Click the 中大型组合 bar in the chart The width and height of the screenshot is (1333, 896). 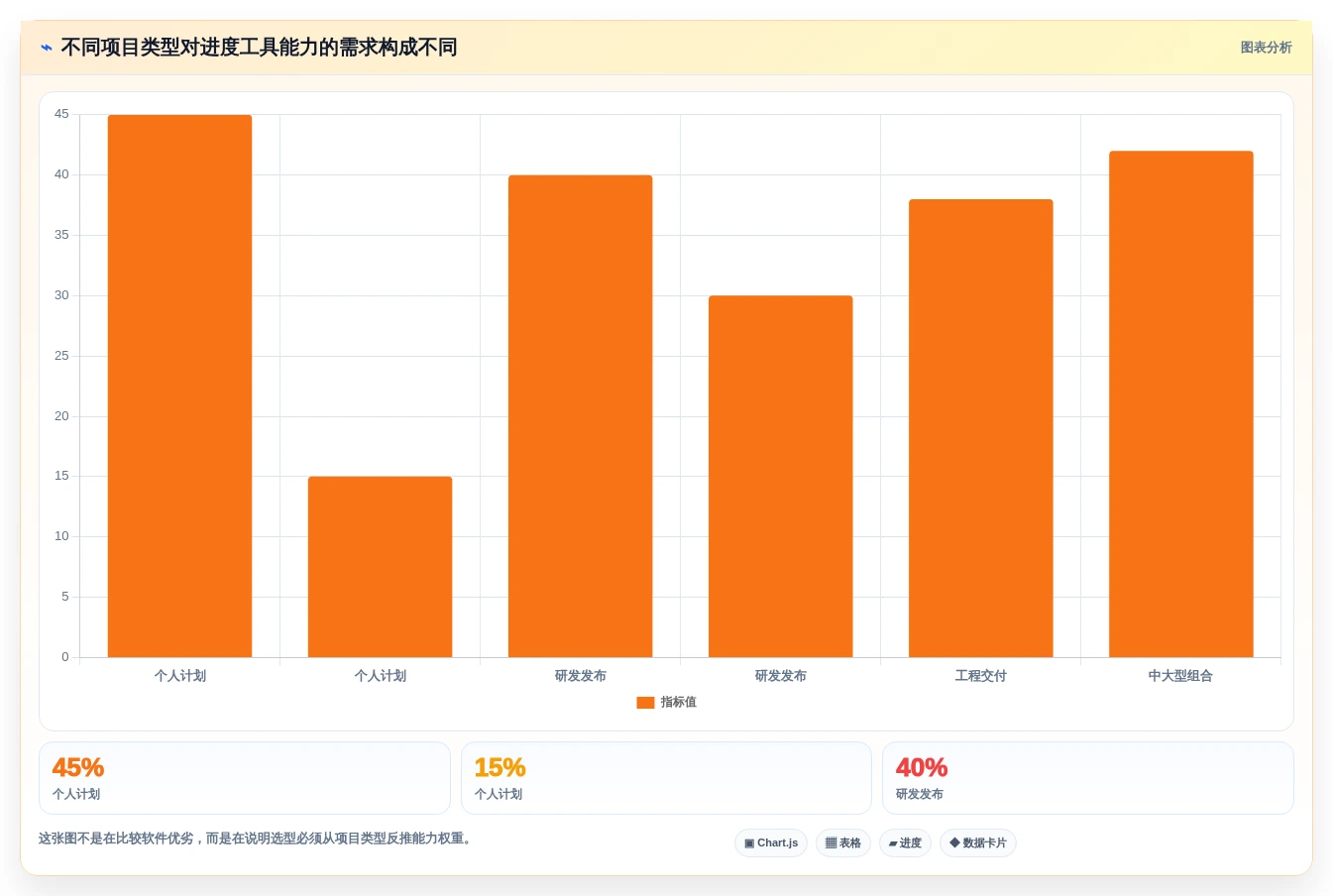tap(1181, 404)
